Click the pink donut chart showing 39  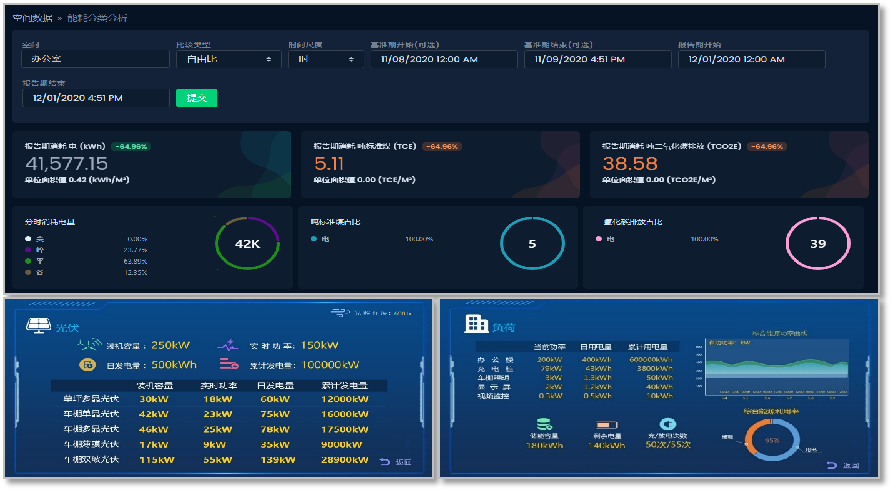click(x=818, y=244)
